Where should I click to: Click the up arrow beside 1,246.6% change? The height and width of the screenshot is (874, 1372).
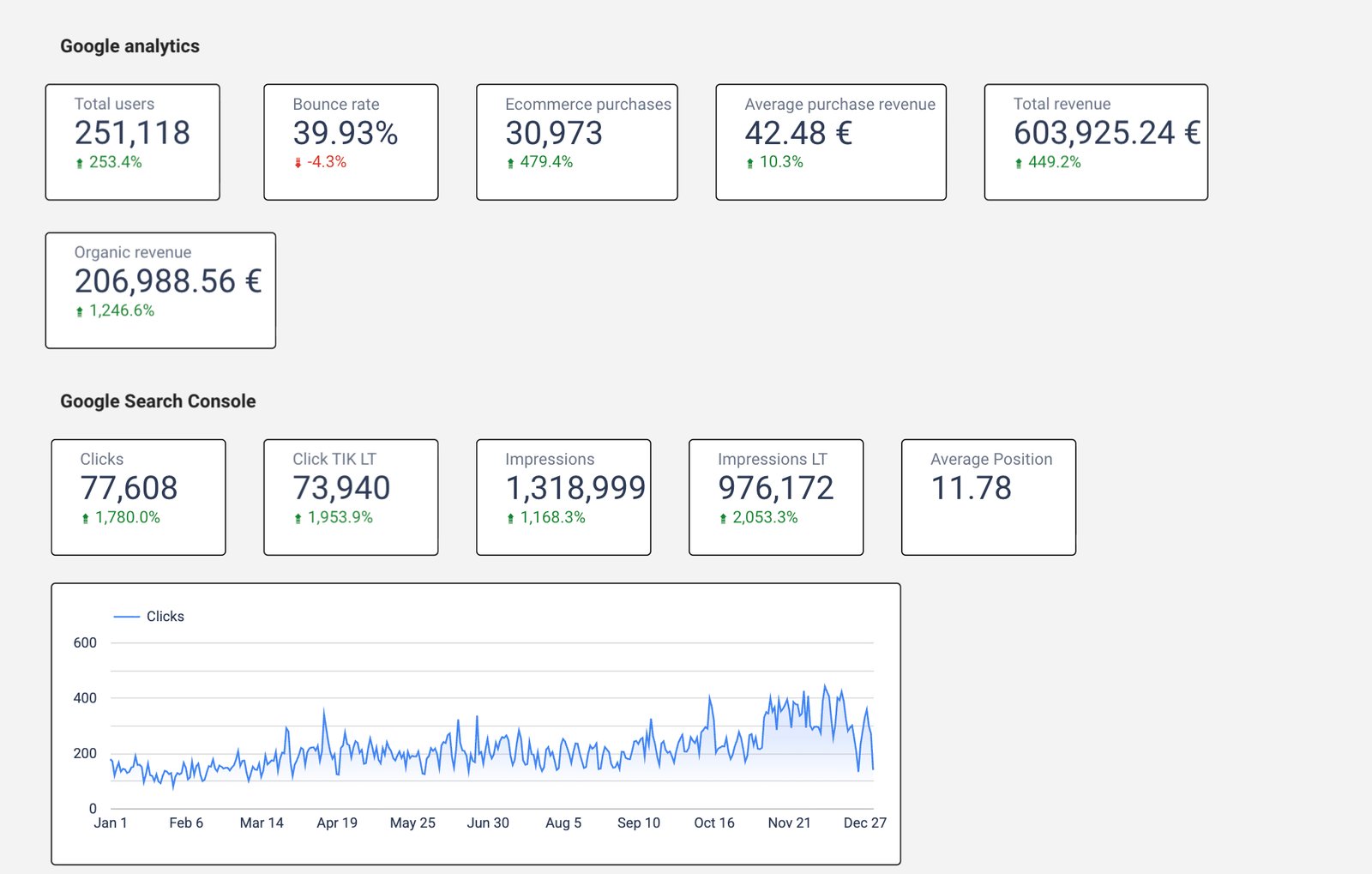[x=80, y=311]
